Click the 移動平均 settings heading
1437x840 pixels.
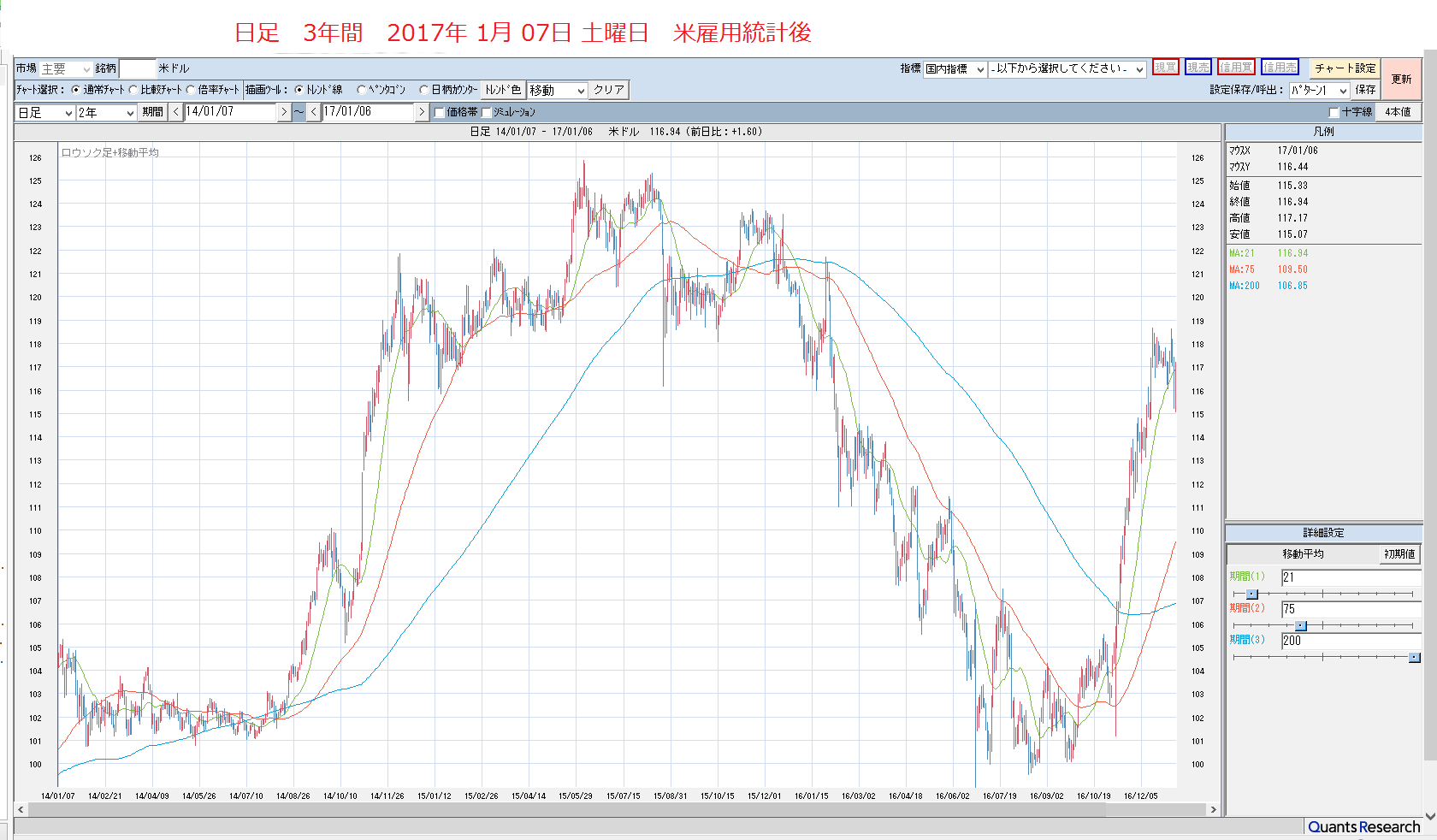click(1303, 554)
